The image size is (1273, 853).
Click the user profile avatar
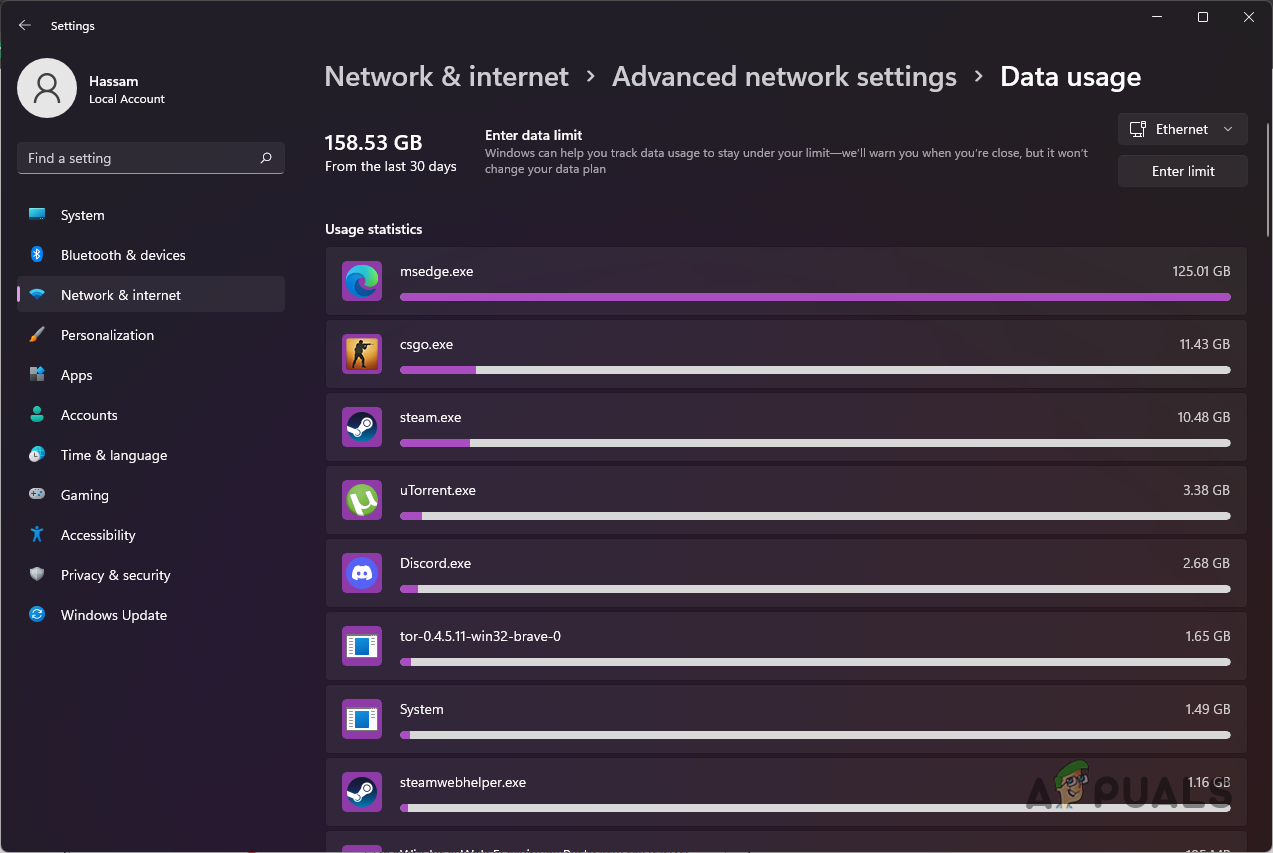(47, 88)
